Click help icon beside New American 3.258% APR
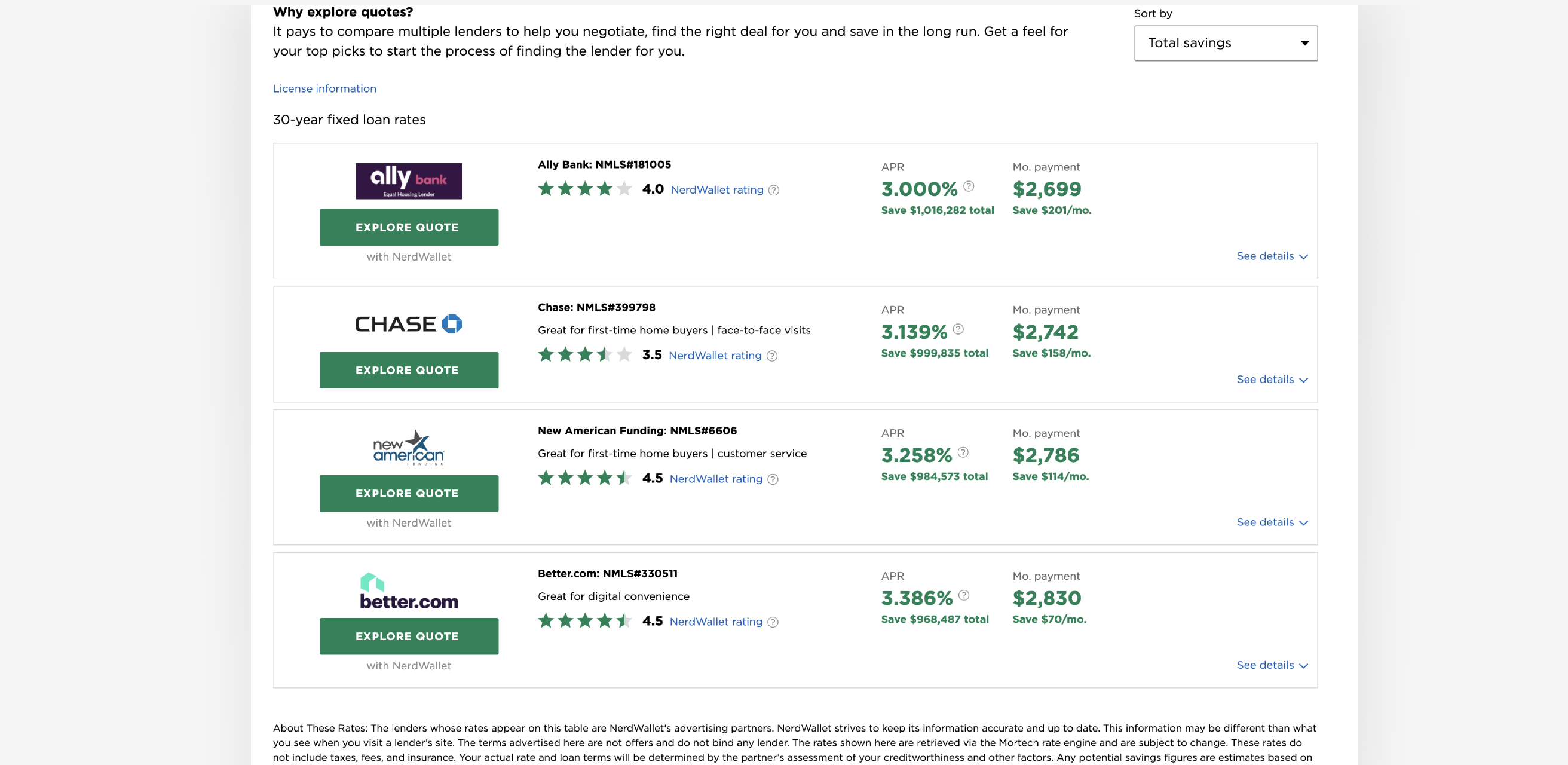Image resolution: width=1568 pixels, height=765 pixels. pos(962,452)
